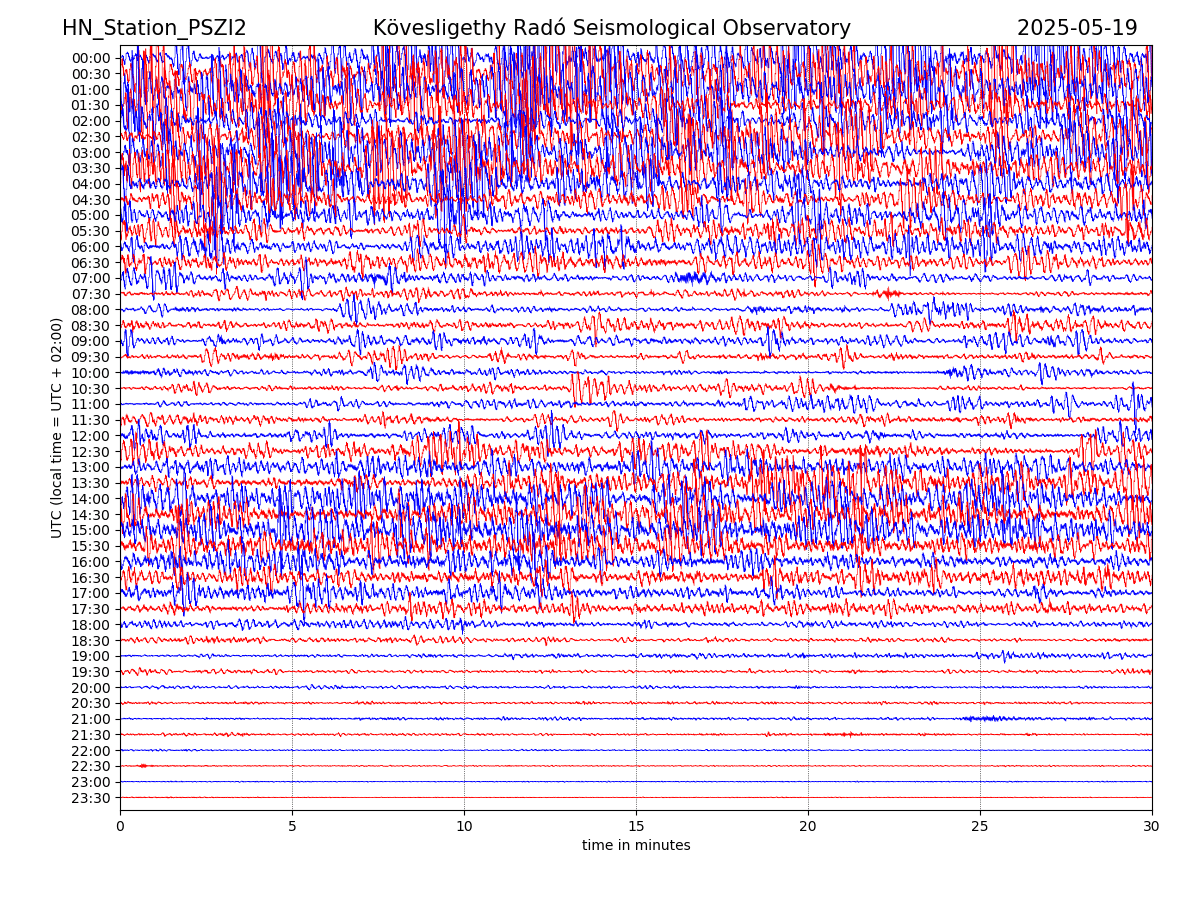Click the 20 tick on the minutes axis
Viewport: 1200px width, 900px height.
(x=808, y=826)
